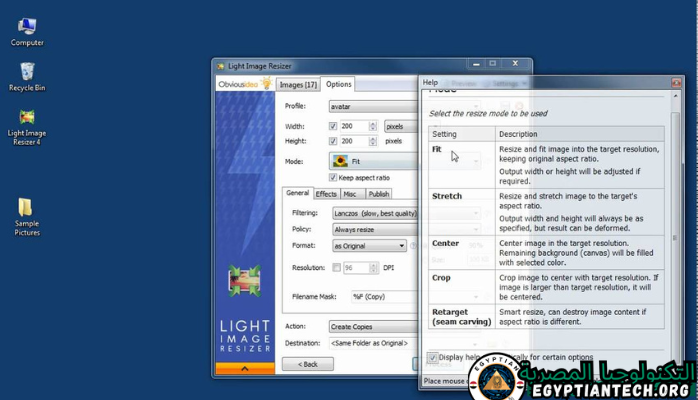Click the Stretch setting in help table
Screen dimensions: 698x400
447,196
